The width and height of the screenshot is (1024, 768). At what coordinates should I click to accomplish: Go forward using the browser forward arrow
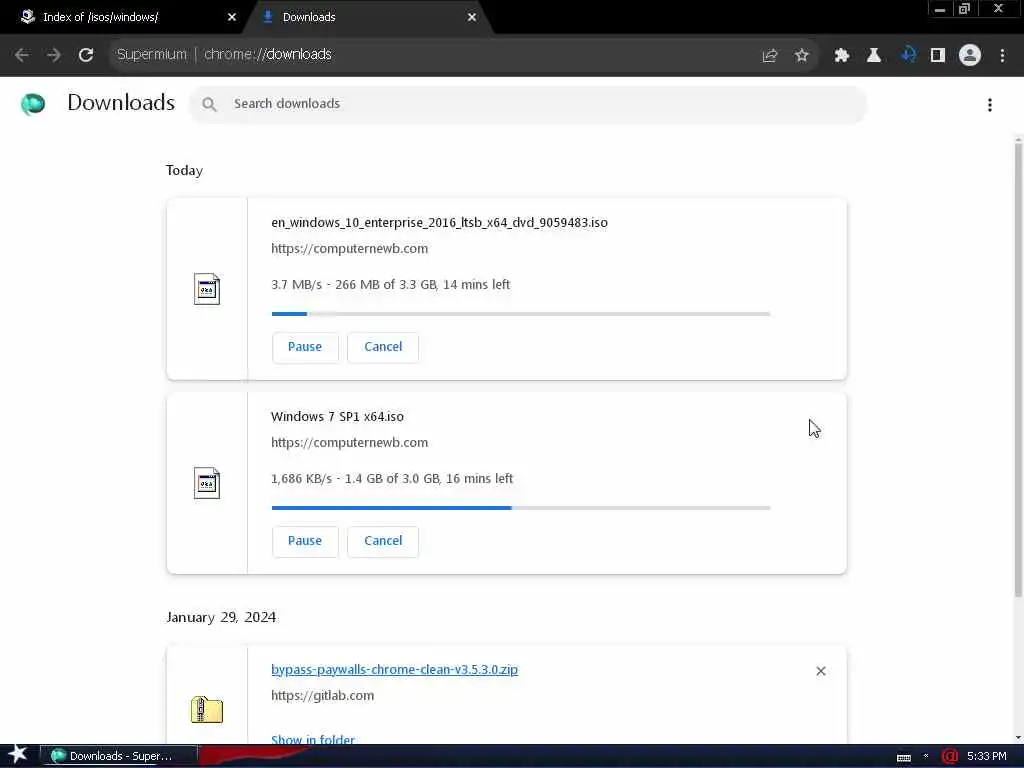tap(54, 55)
